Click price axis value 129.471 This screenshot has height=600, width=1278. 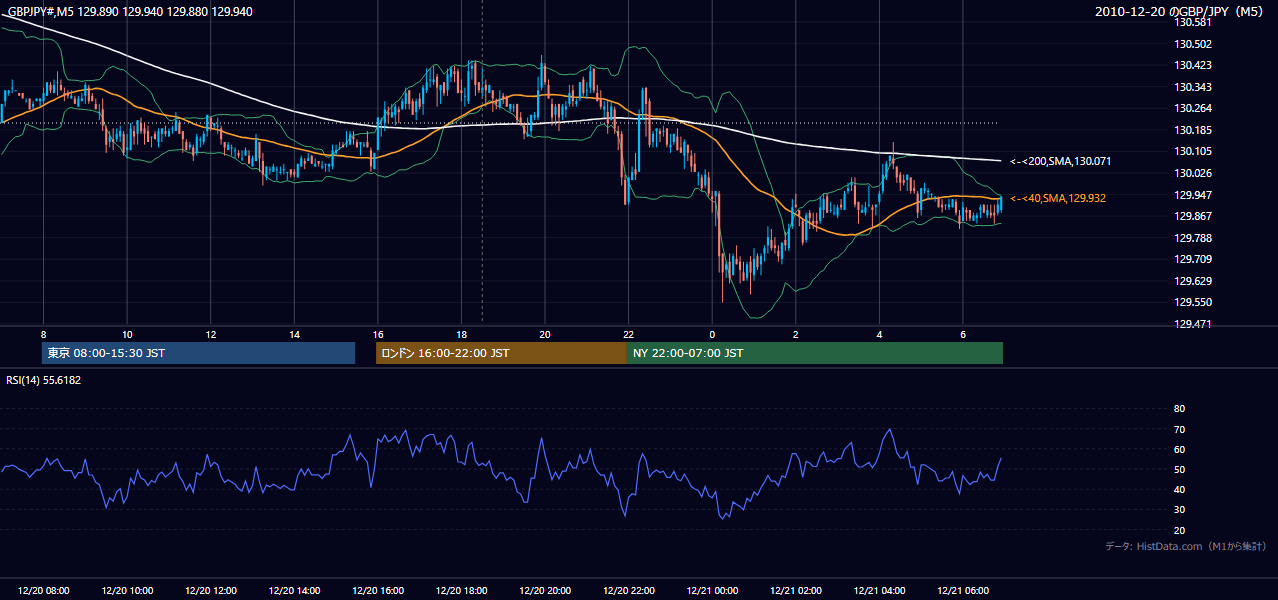pyautogui.click(x=1192, y=325)
